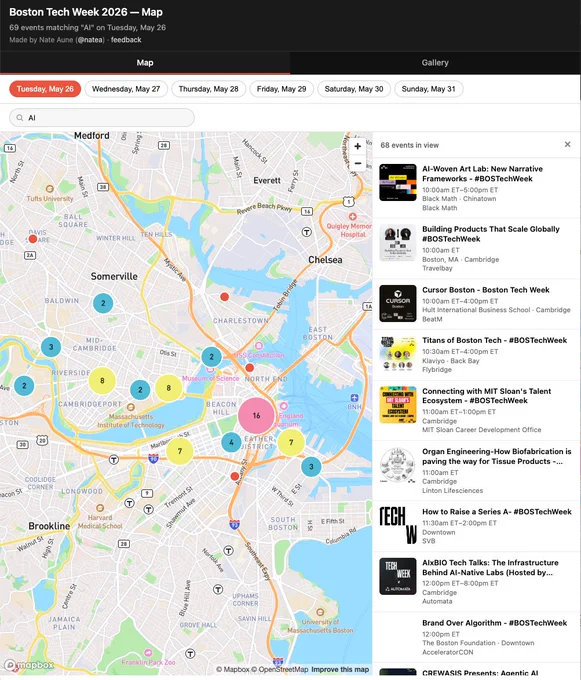Open the 2-event cluster above MIT
Viewport: 581px width, 680px height.
(x=140, y=390)
